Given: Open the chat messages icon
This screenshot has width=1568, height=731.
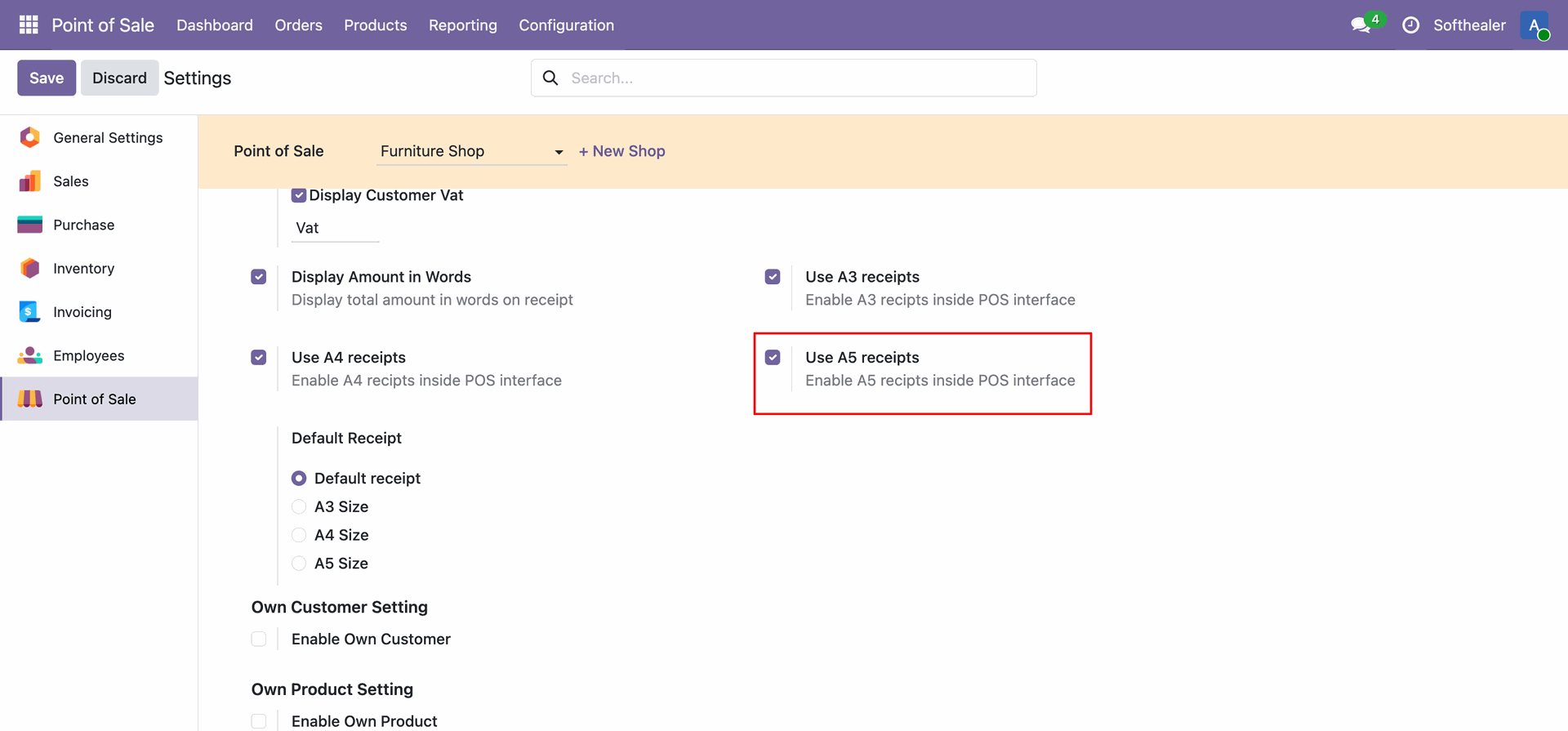Looking at the screenshot, I should coord(1361,25).
